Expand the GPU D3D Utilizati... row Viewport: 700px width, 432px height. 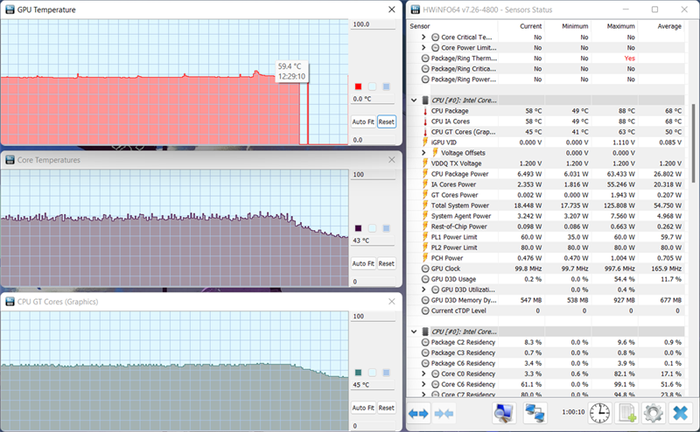point(424,290)
